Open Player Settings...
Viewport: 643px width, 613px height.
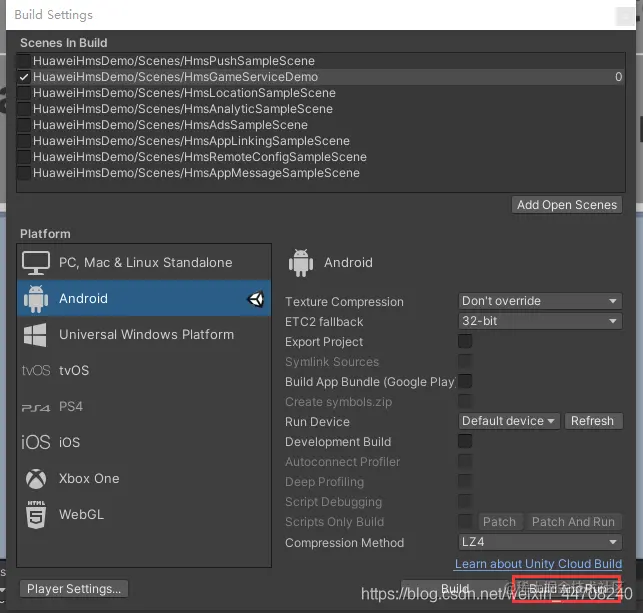(x=74, y=589)
